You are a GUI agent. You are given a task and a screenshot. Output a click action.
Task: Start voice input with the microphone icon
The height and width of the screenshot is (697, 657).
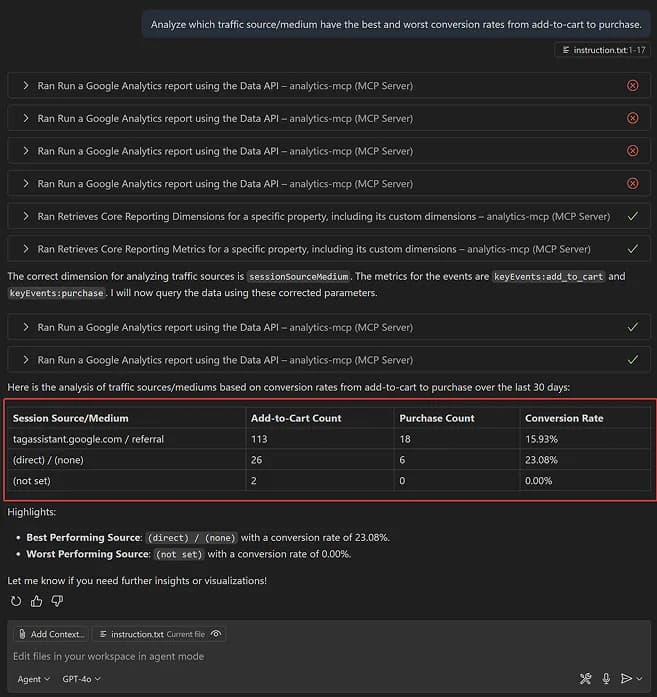pos(606,678)
